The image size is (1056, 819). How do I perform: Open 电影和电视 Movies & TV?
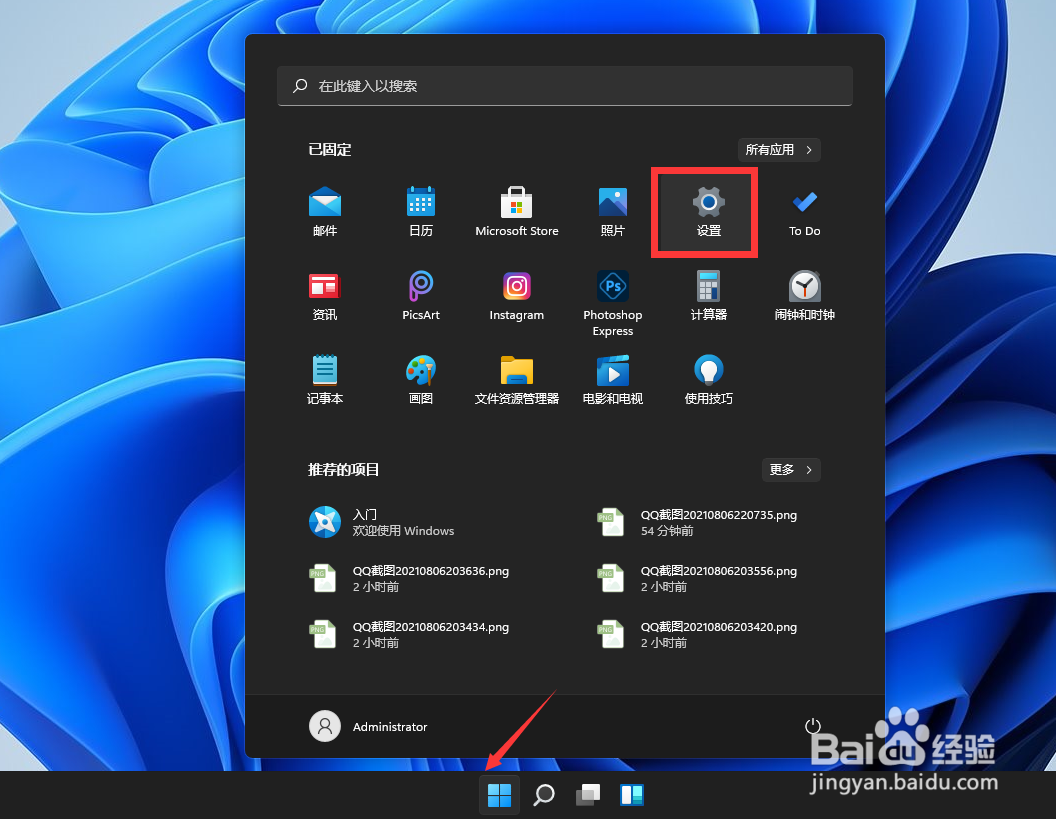pos(613,380)
